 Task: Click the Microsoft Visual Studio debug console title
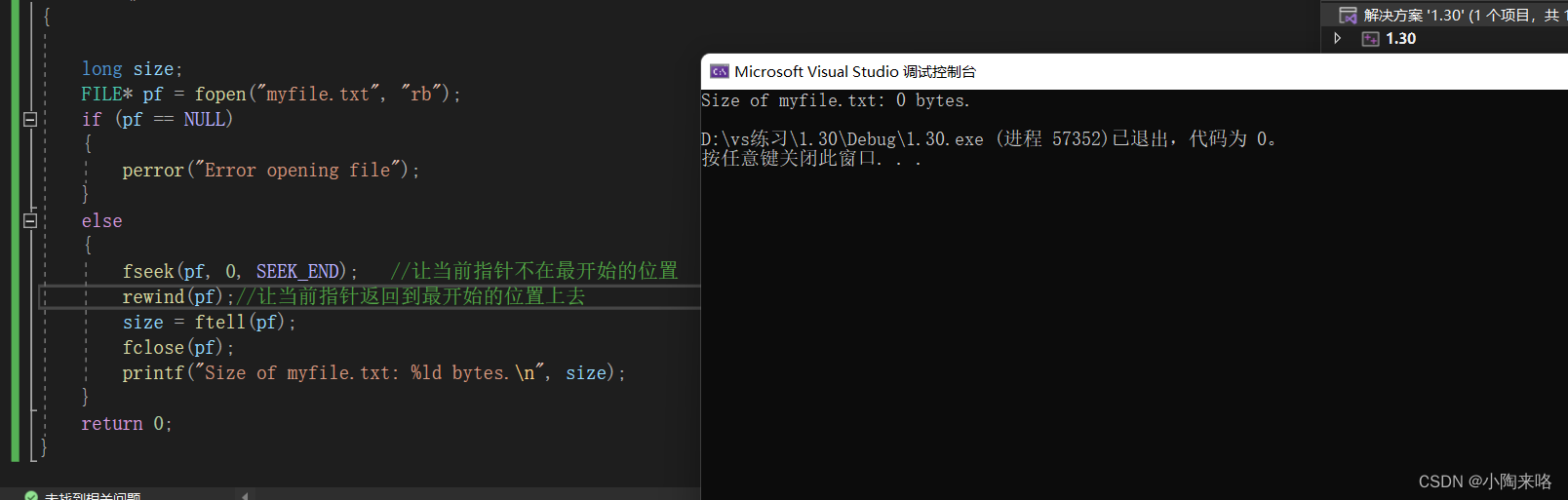(854, 71)
